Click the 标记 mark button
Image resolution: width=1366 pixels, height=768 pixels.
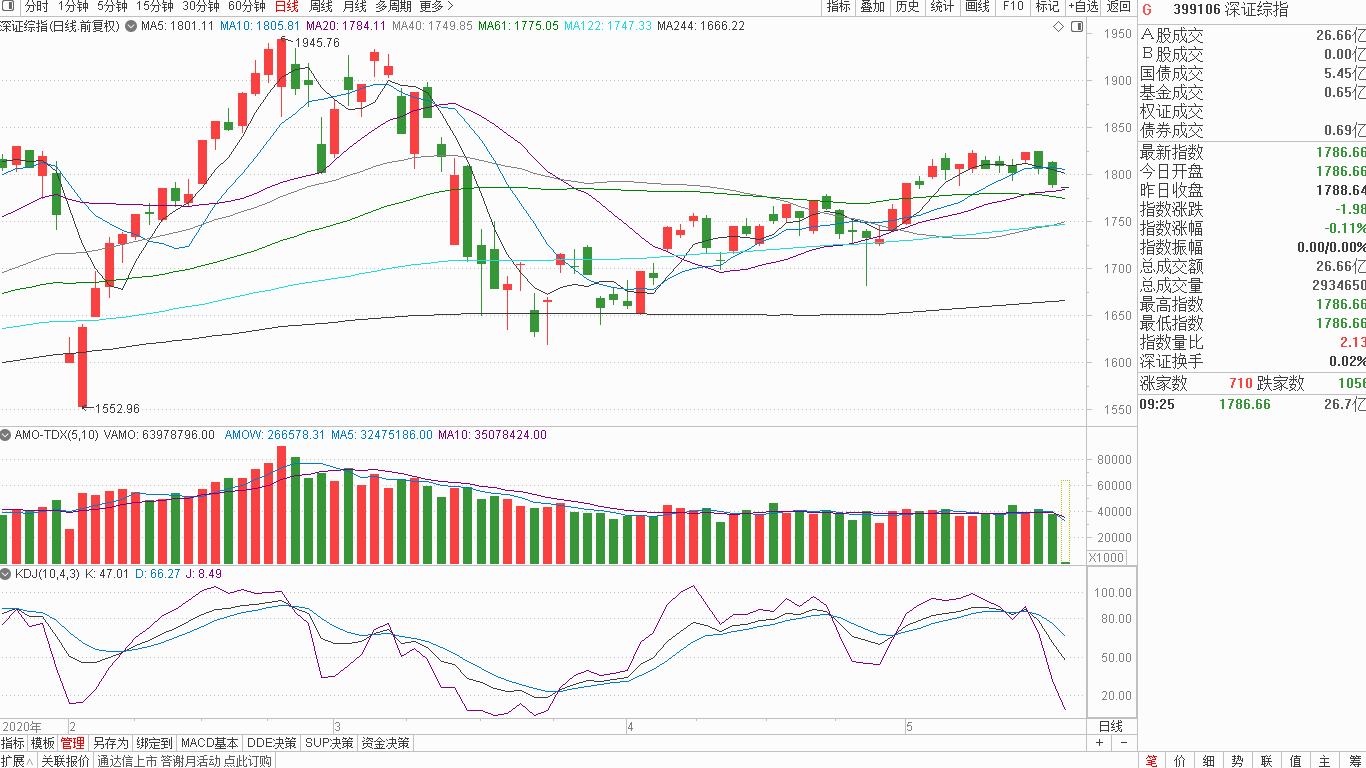point(1047,7)
